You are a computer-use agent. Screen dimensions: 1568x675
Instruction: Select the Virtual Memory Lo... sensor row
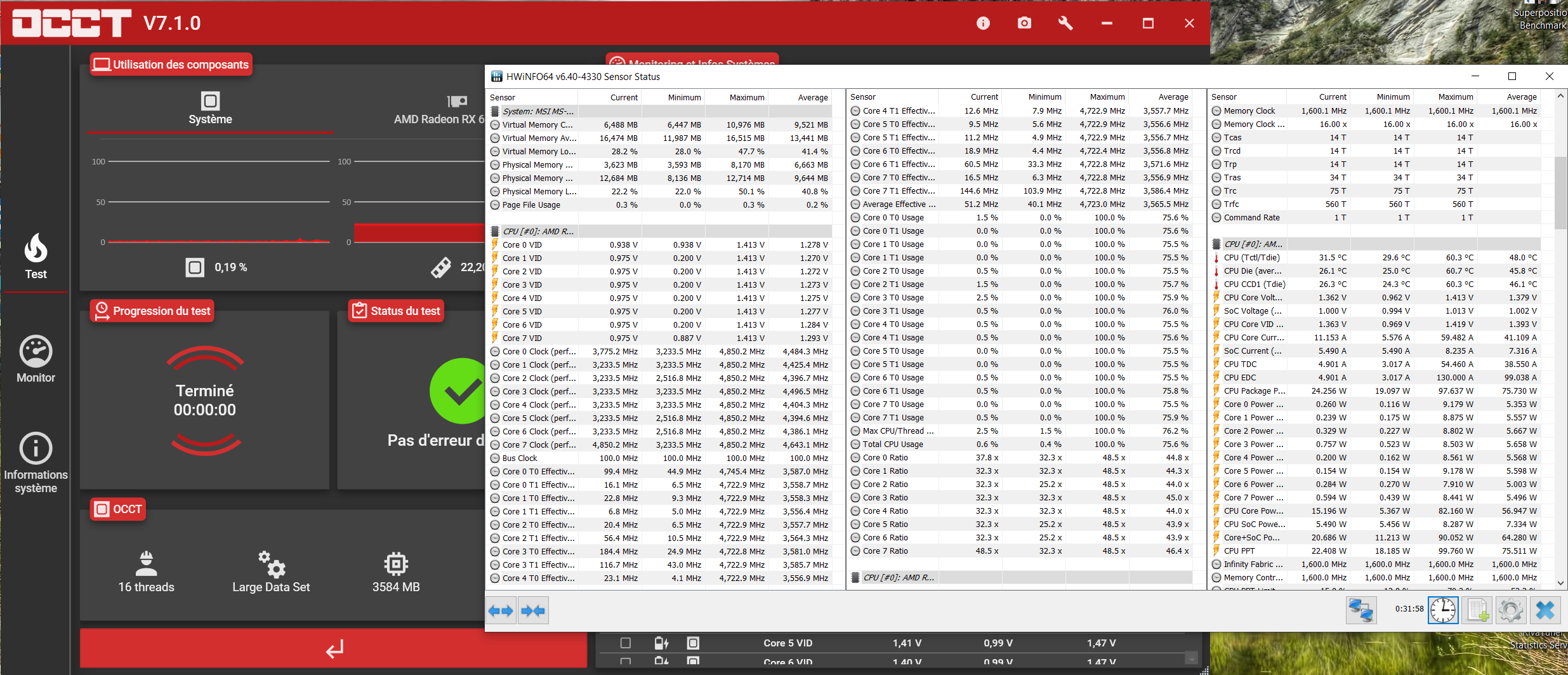coord(660,152)
